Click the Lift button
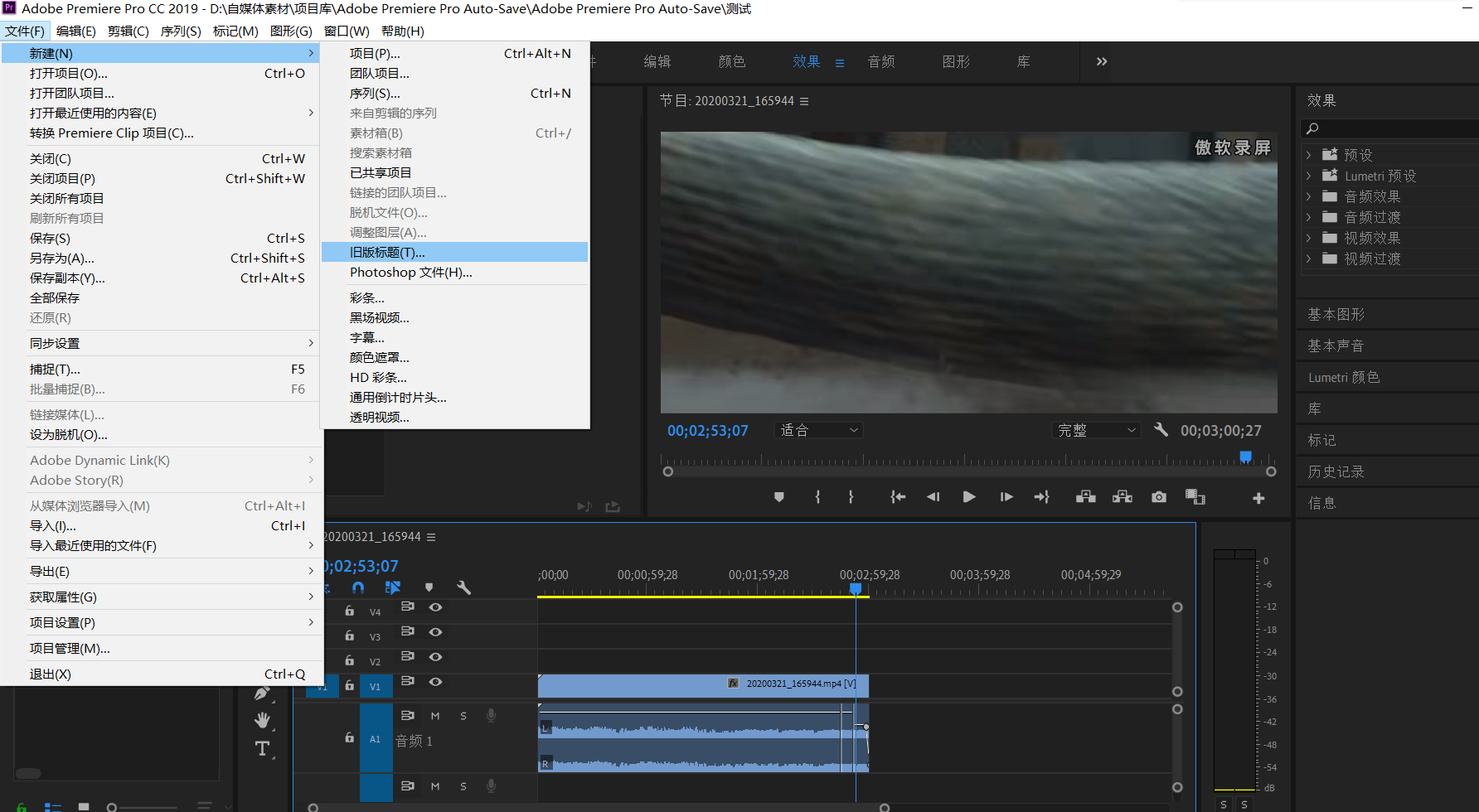 1085,497
